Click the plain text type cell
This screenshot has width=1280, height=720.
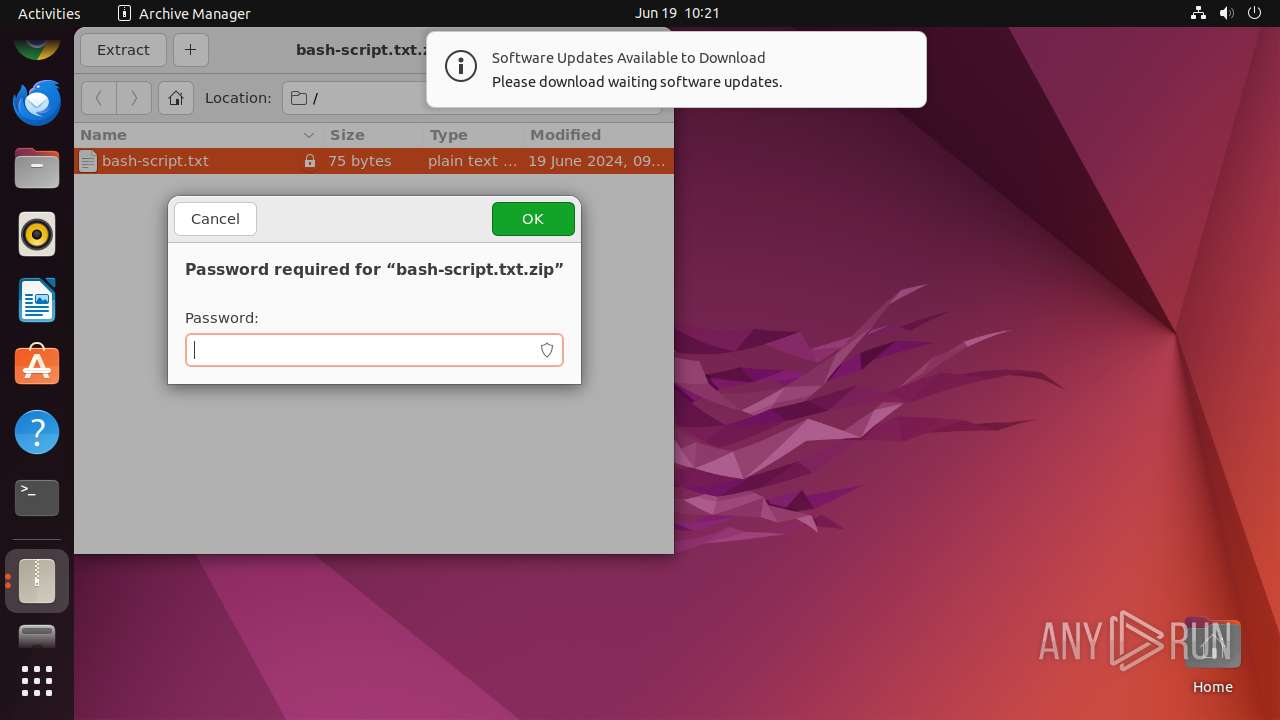472,161
